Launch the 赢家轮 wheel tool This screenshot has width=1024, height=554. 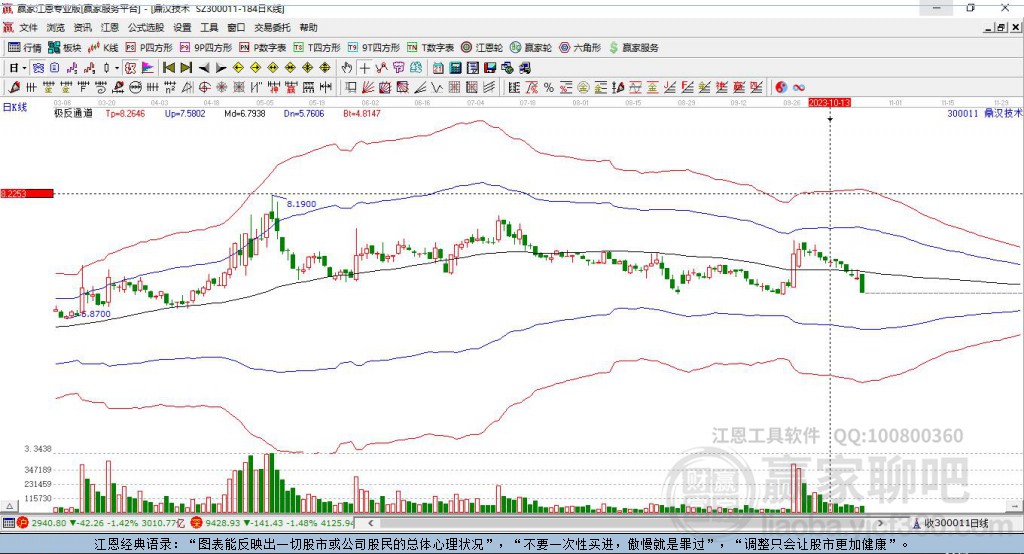coord(531,48)
